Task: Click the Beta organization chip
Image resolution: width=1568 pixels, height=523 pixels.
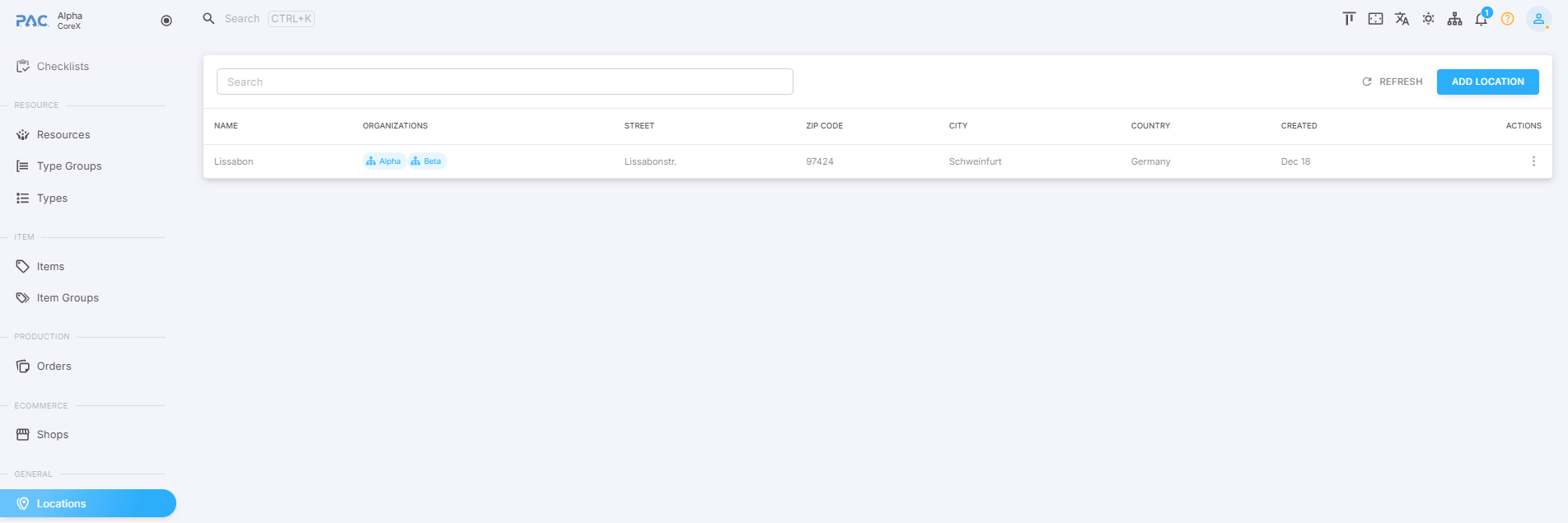Action: click(x=427, y=161)
